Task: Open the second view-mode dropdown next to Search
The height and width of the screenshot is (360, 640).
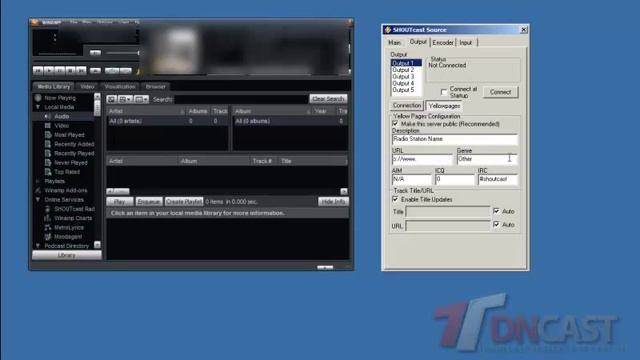Action: click(125, 99)
